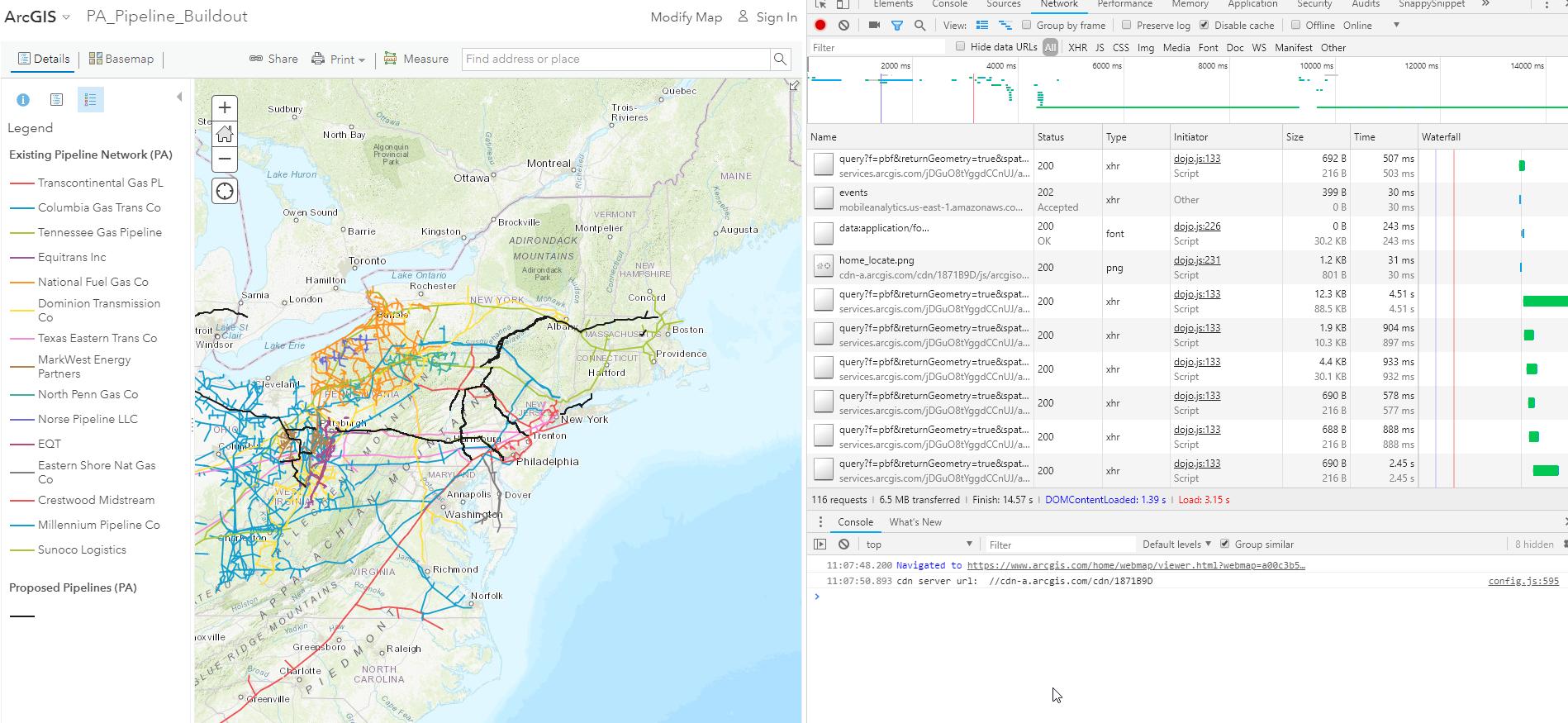Image resolution: width=1568 pixels, height=723 pixels.
Task: Open the Measure tool
Action: pos(416,59)
